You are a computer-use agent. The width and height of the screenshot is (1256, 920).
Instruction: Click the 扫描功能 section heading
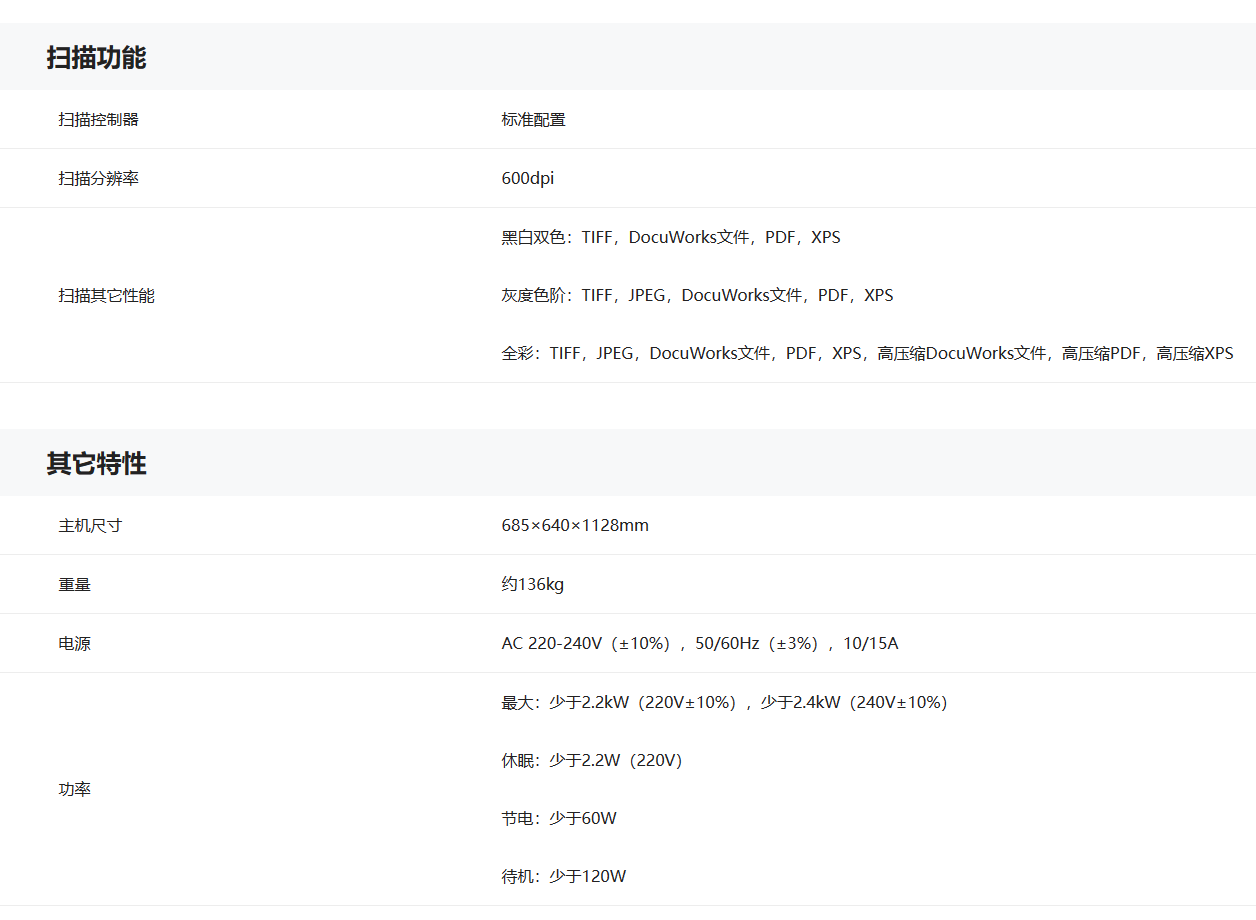pos(96,58)
